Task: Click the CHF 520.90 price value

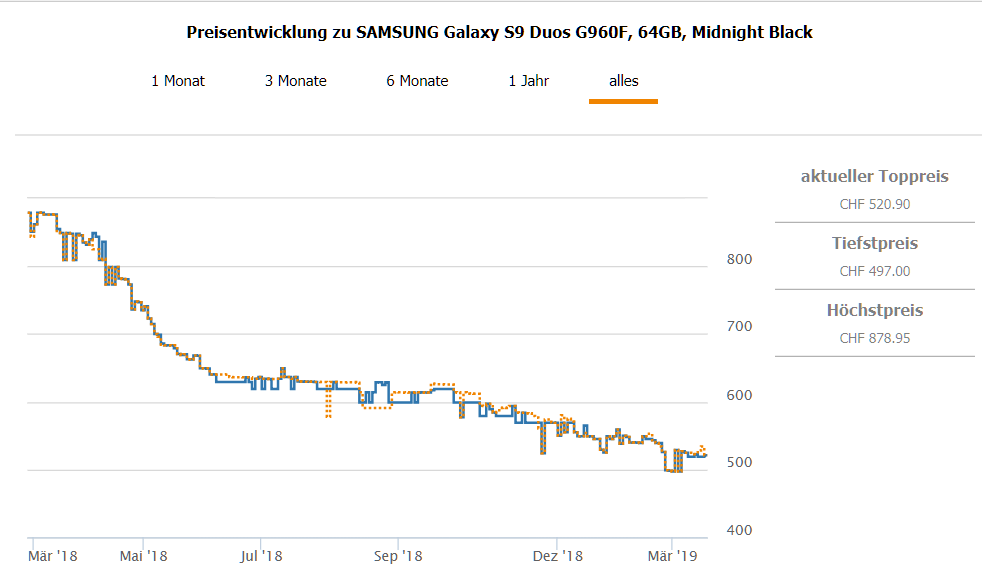Action: [874, 204]
